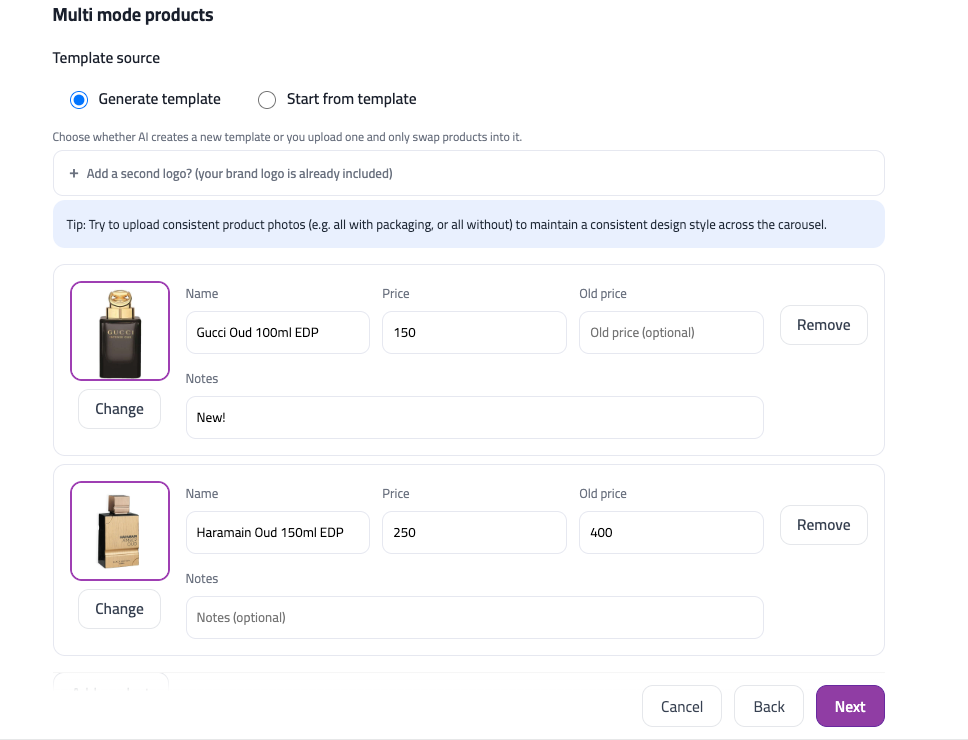This screenshot has height=740, width=968.
Task: Click the Name field containing Gucci Oud 100ml EDP
Action: (x=277, y=332)
